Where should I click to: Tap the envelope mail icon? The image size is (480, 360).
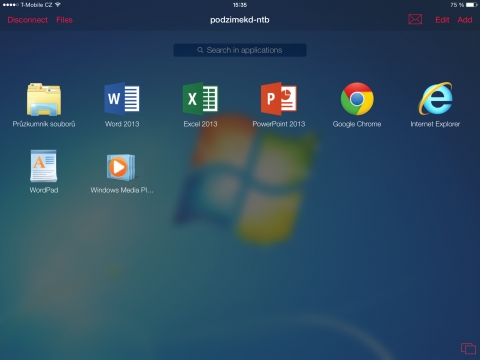[x=415, y=19]
